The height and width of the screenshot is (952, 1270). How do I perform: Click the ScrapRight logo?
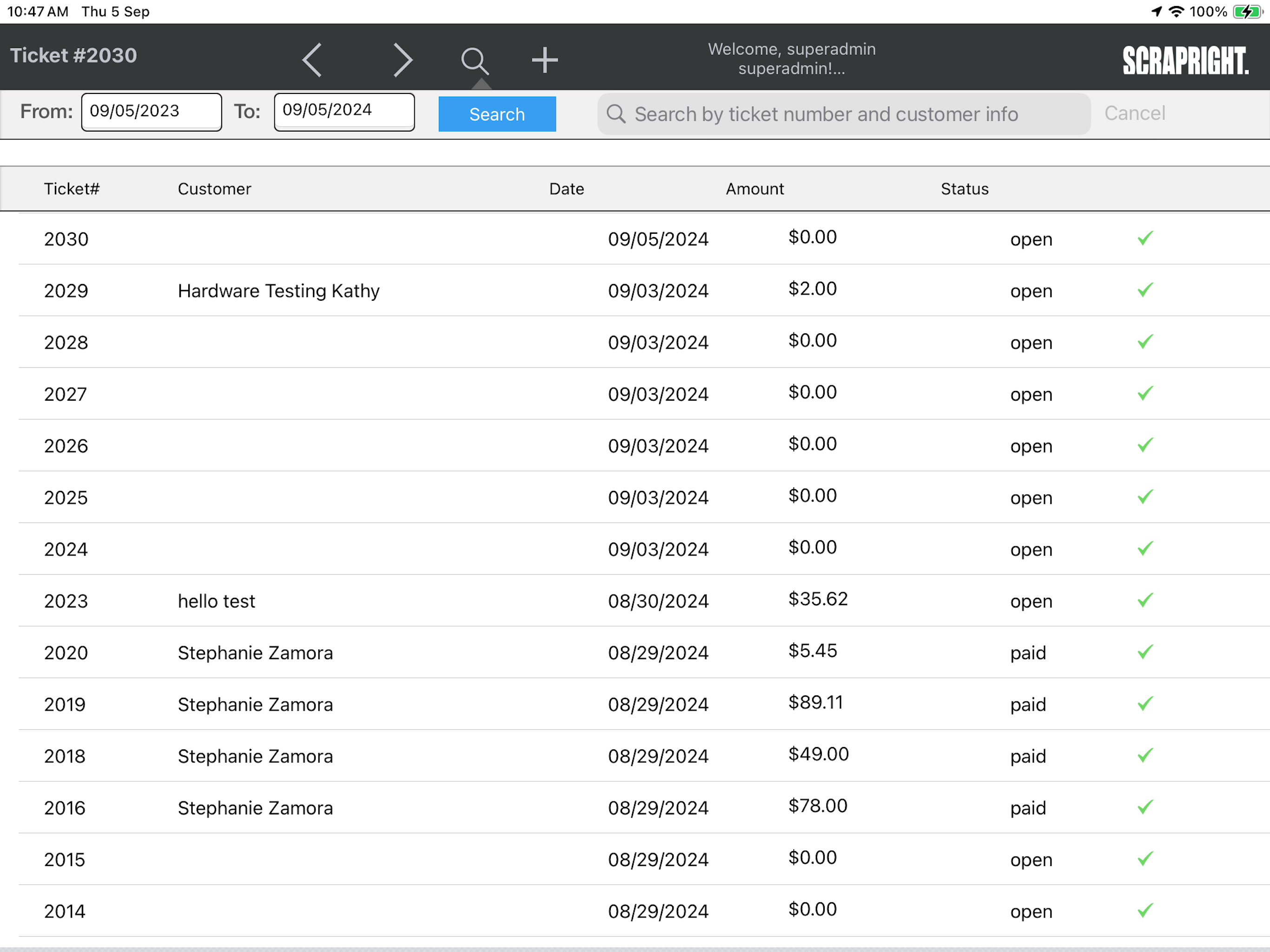coord(1185,60)
